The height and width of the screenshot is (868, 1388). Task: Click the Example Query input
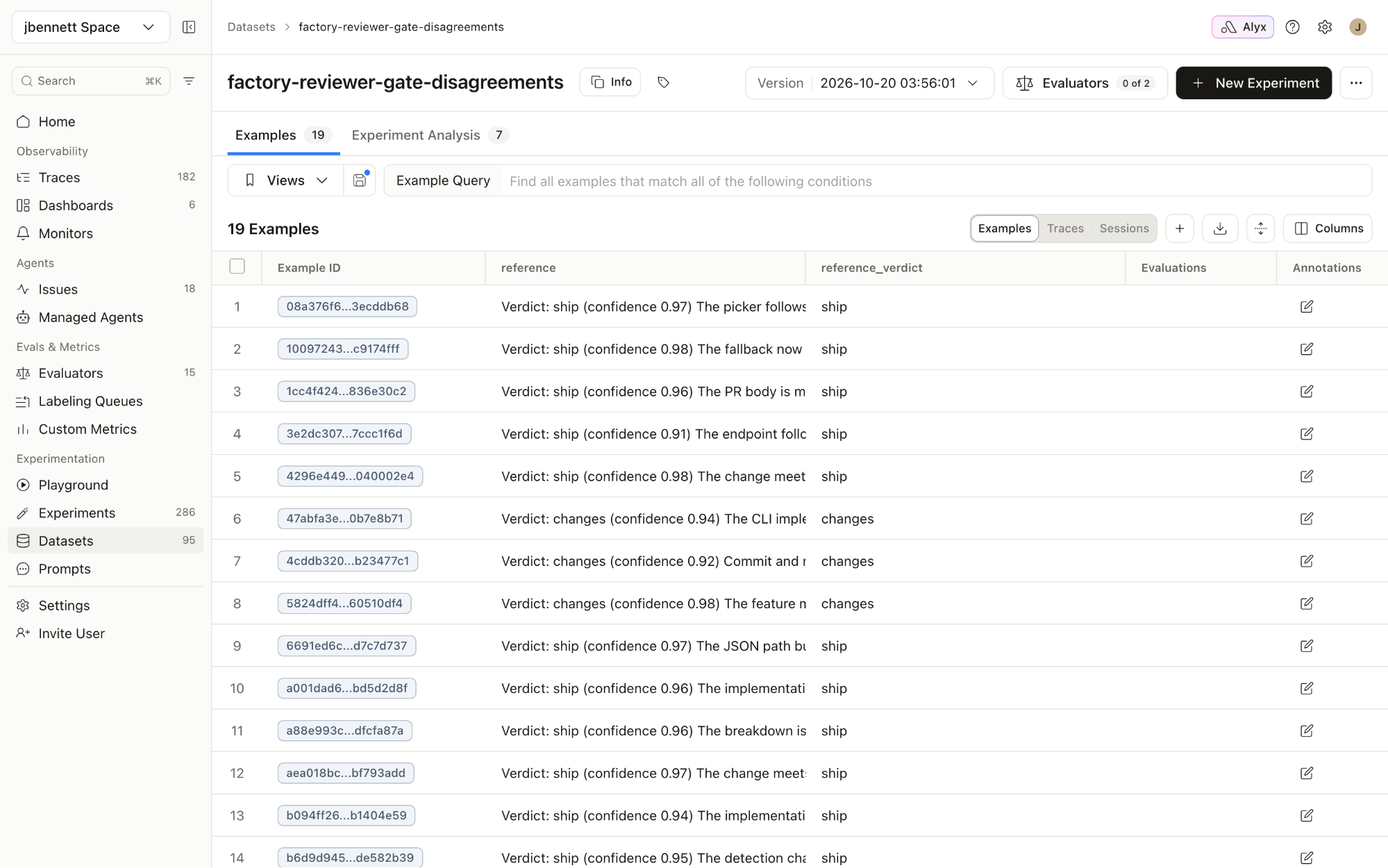[936, 181]
